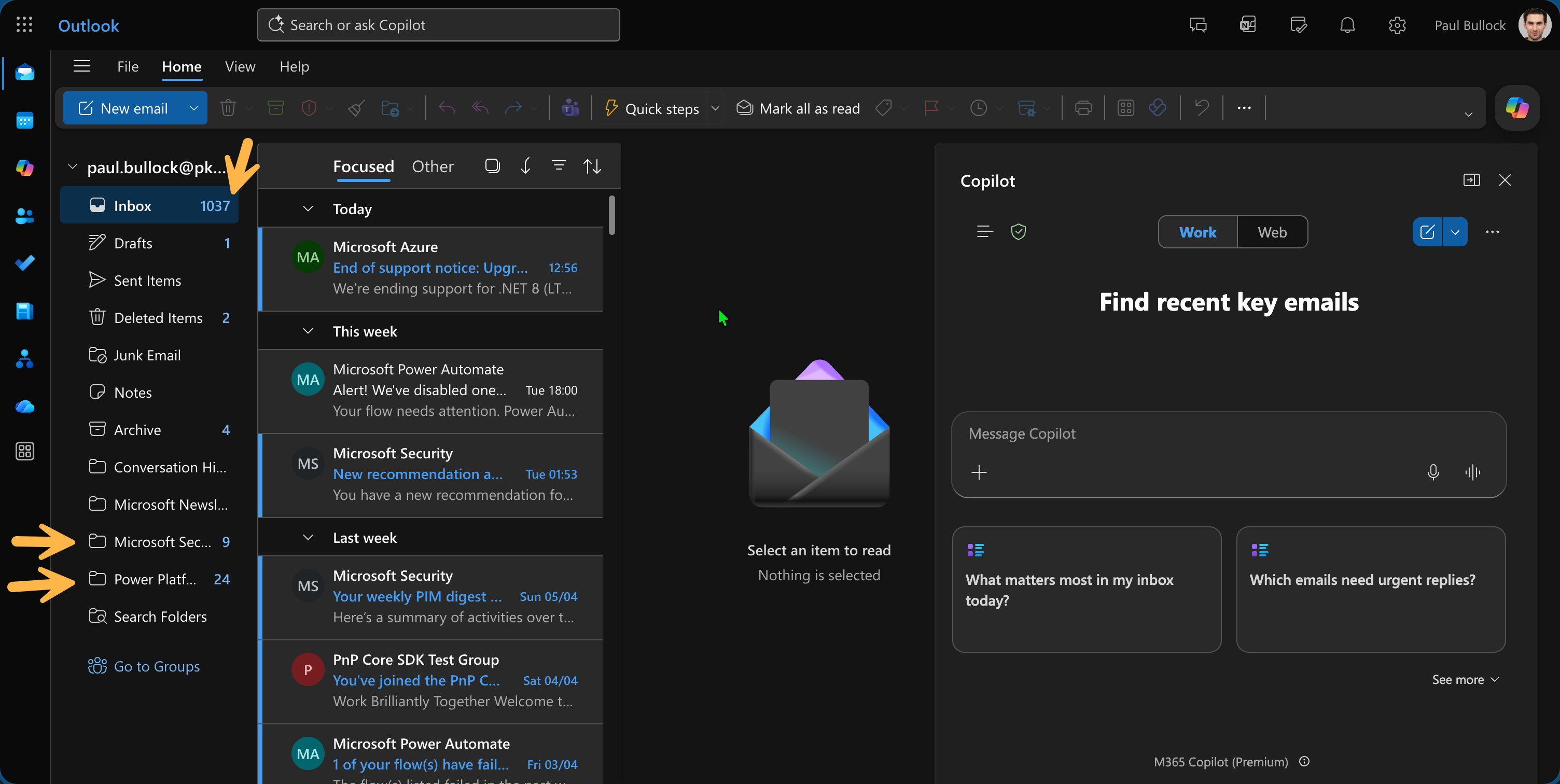1560x784 pixels.
Task: Click the Archive icon in the ribbon
Action: click(x=275, y=108)
